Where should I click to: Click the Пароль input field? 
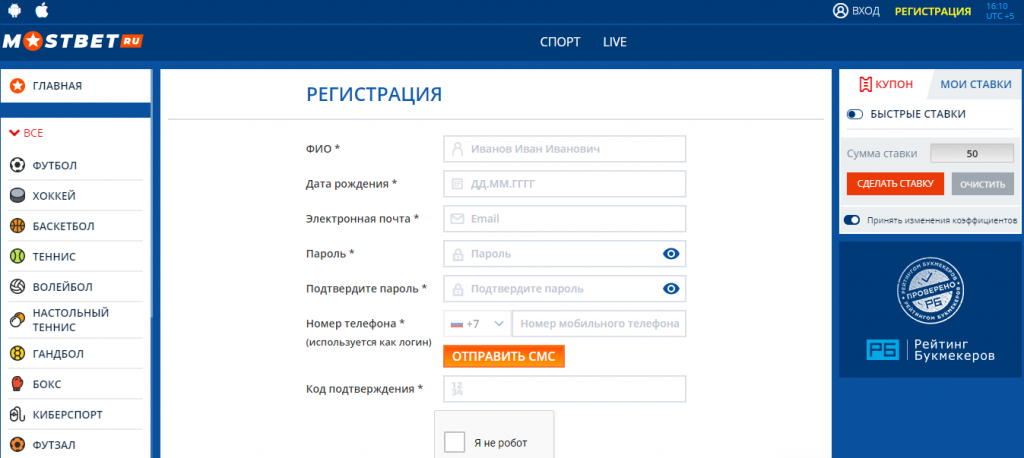[564, 254]
